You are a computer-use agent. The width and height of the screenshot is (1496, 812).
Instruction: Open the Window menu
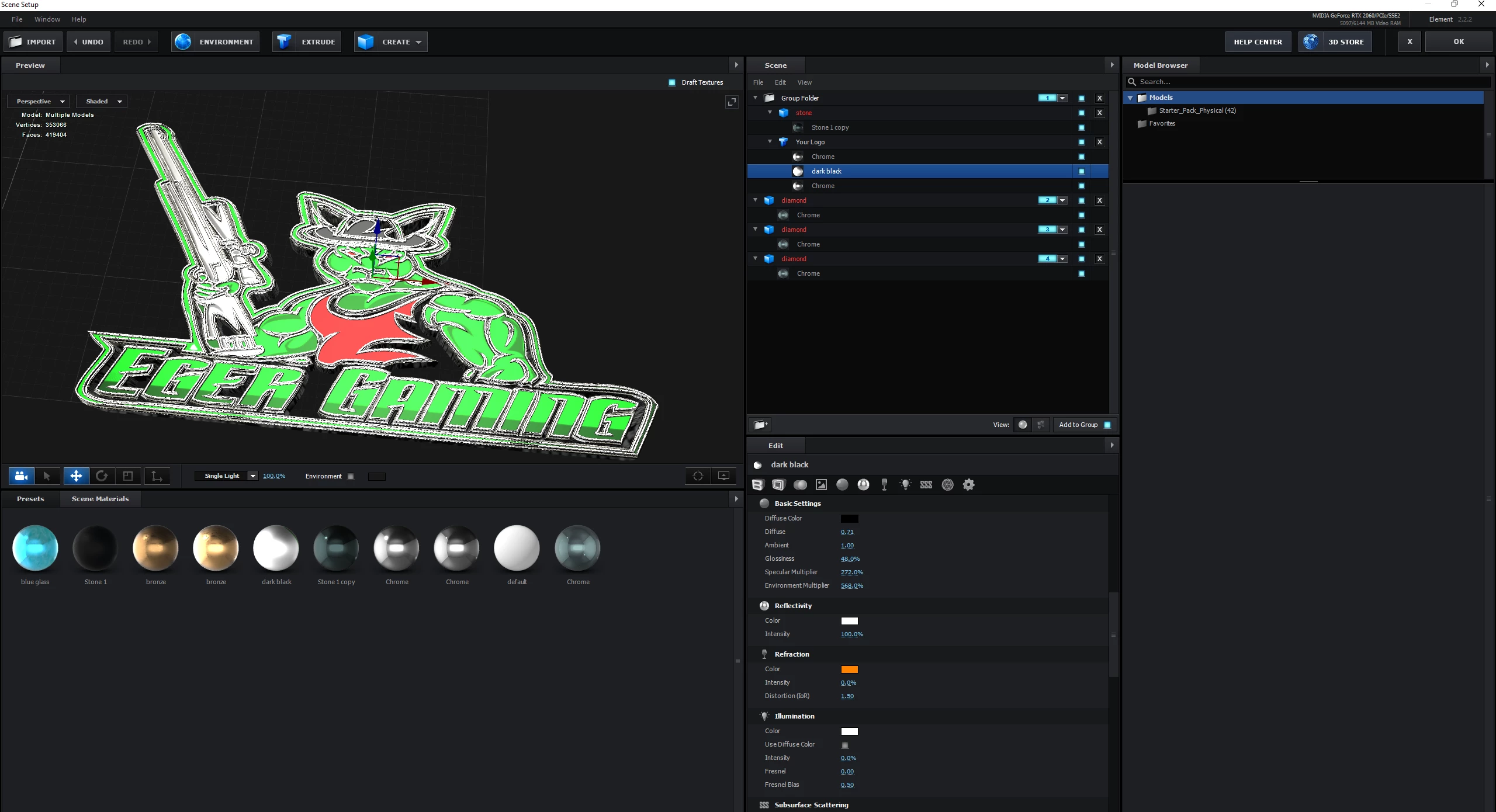coord(47,19)
